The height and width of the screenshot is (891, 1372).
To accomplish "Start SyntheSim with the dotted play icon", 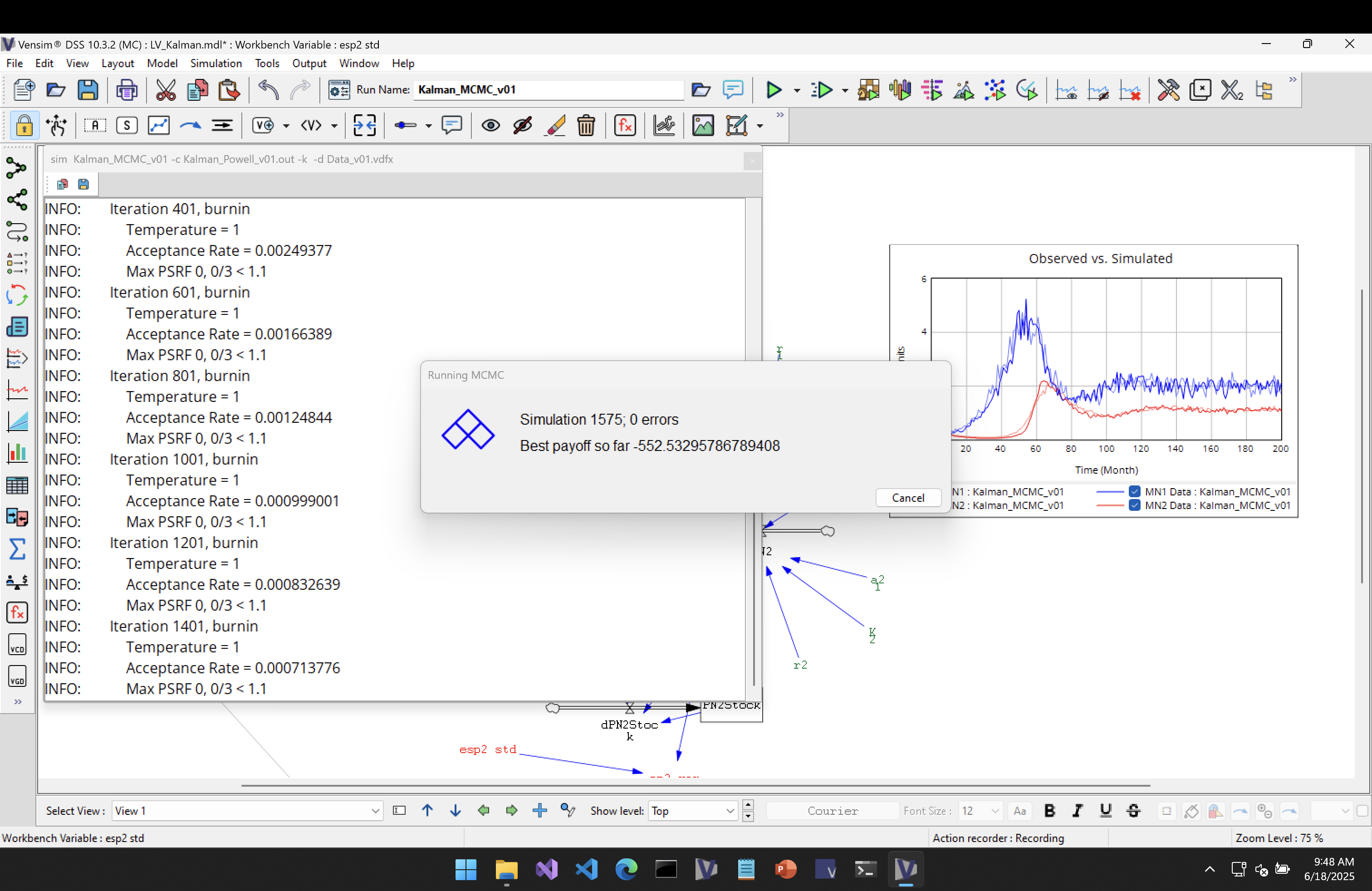I will [x=822, y=90].
